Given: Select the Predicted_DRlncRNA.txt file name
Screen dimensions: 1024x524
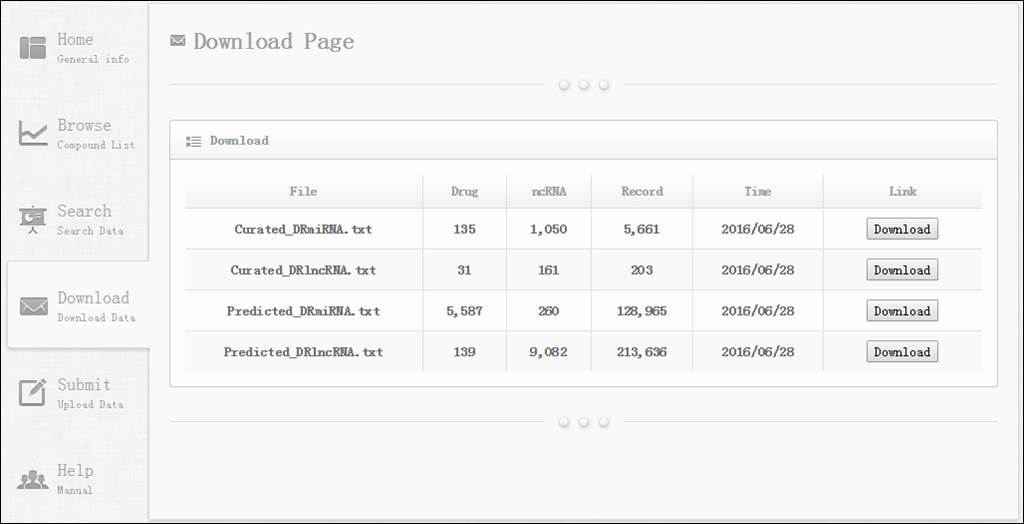Looking at the screenshot, I should pos(304,352).
